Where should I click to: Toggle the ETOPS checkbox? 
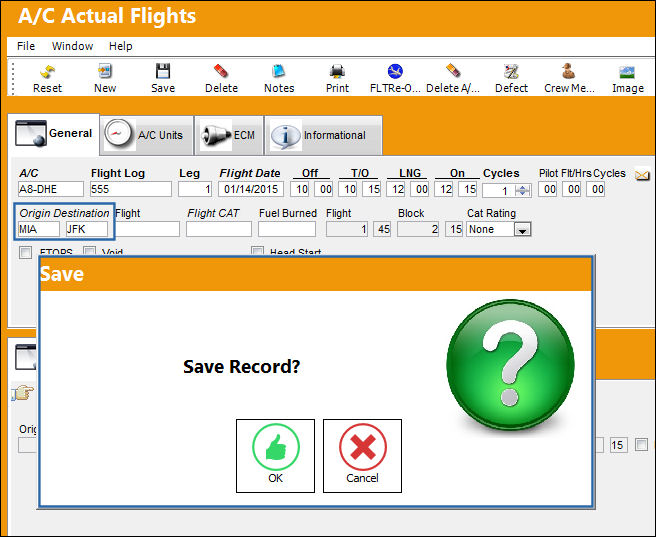coord(26,252)
